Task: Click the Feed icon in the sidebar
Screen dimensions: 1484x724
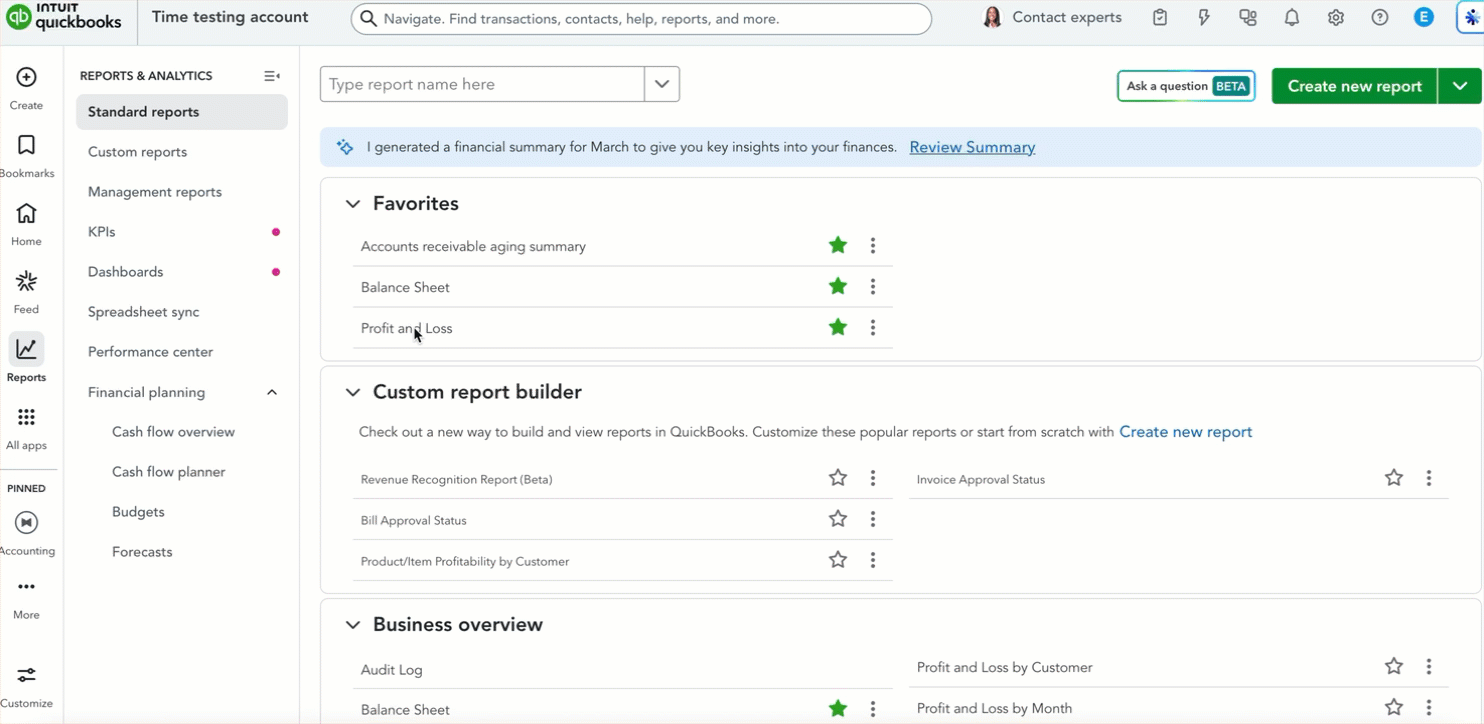Action: 26,282
